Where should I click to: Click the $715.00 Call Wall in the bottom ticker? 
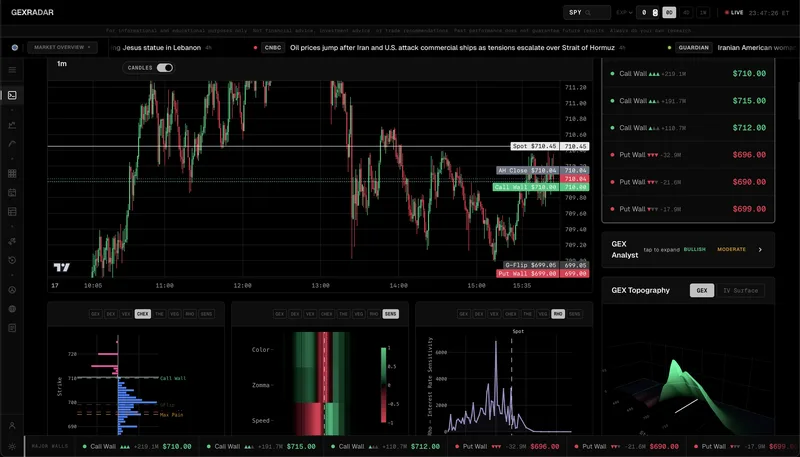264,446
